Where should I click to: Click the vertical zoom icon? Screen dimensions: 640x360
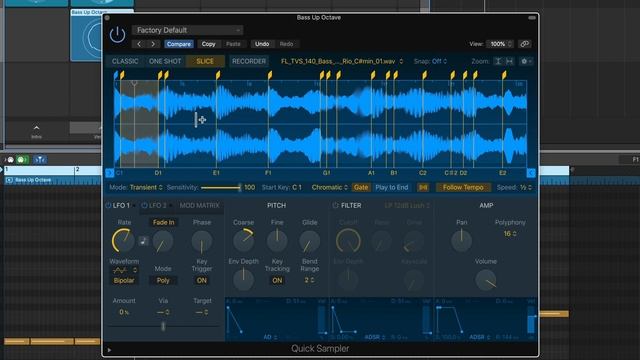pyautogui.click(x=498, y=61)
